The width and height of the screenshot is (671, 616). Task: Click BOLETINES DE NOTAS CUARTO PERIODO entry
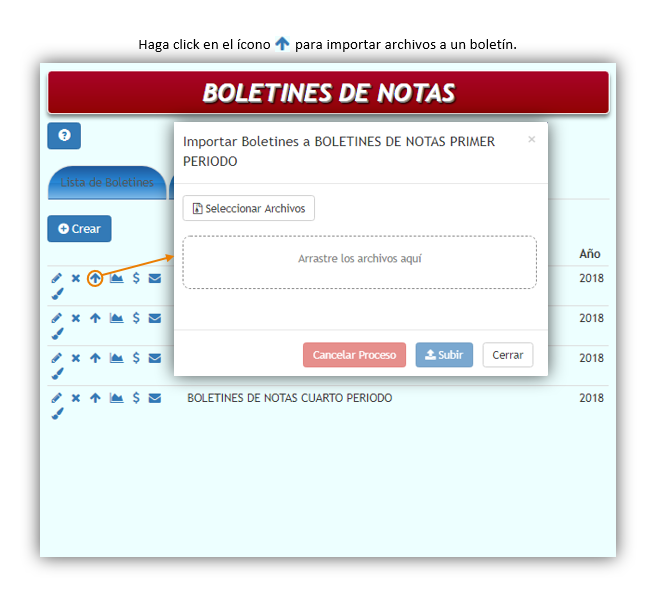pos(290,398)
